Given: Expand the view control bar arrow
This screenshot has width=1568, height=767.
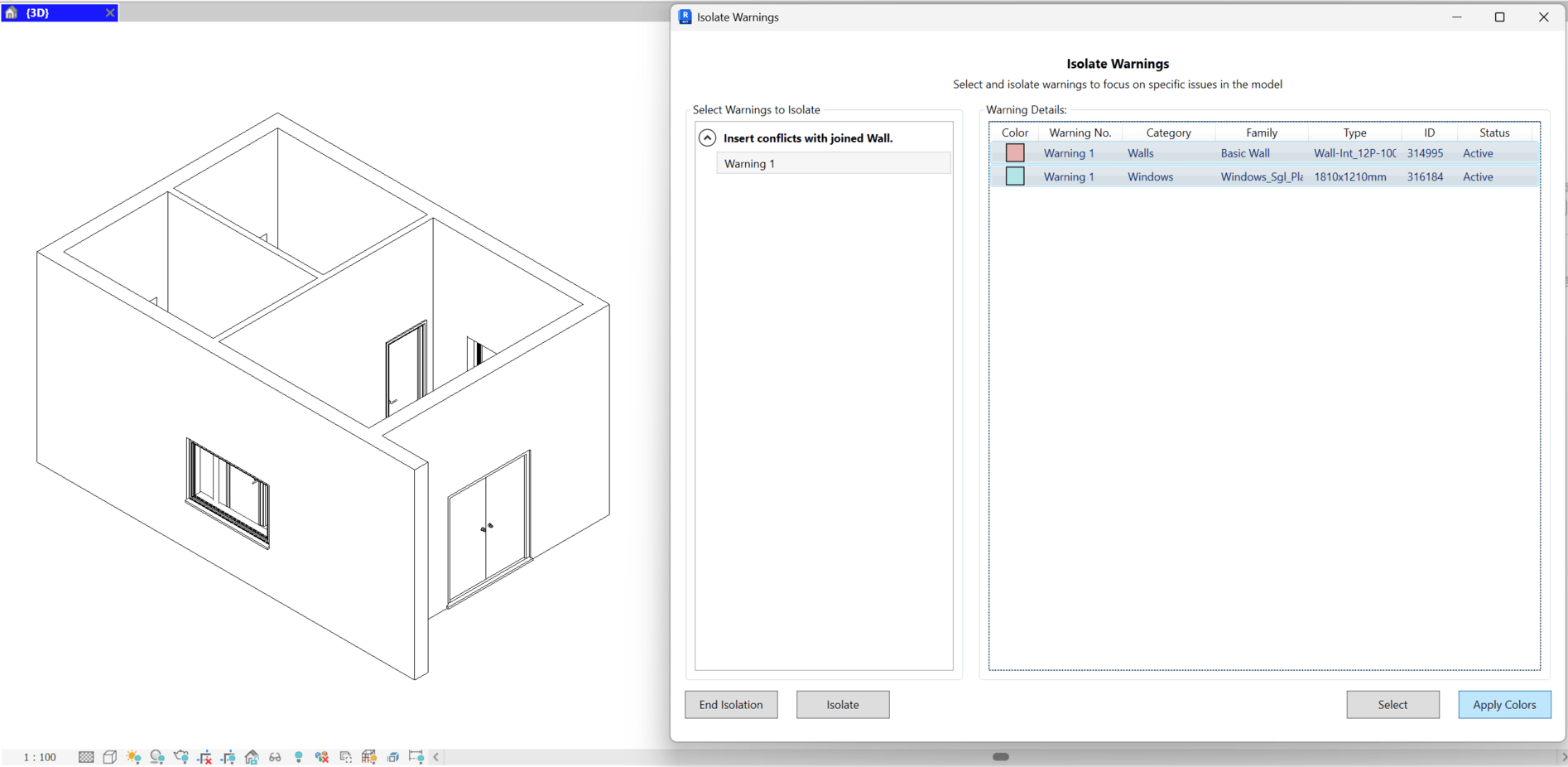Looking at the screenshot, I should [x=436, y=756].
